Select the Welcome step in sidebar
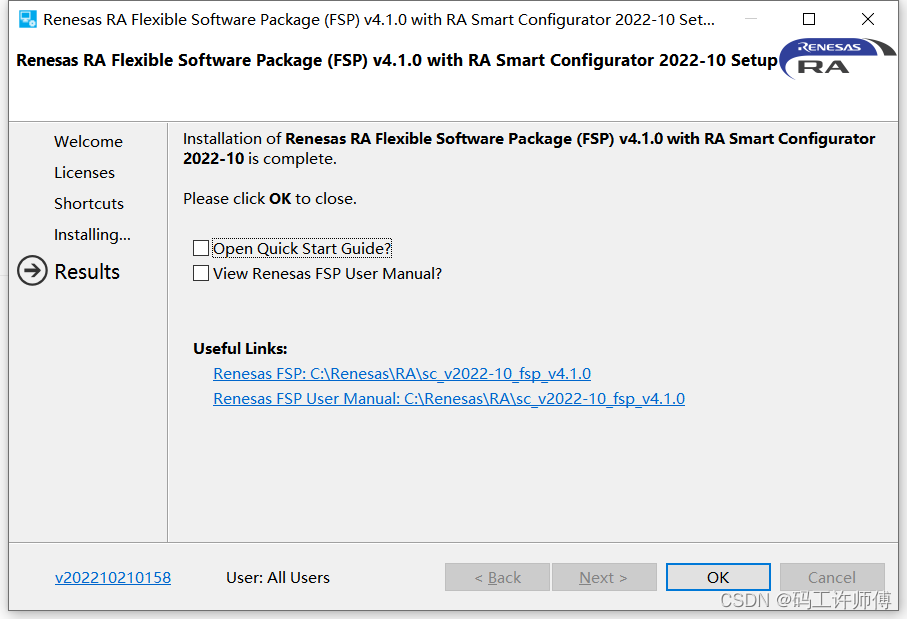 89,142
